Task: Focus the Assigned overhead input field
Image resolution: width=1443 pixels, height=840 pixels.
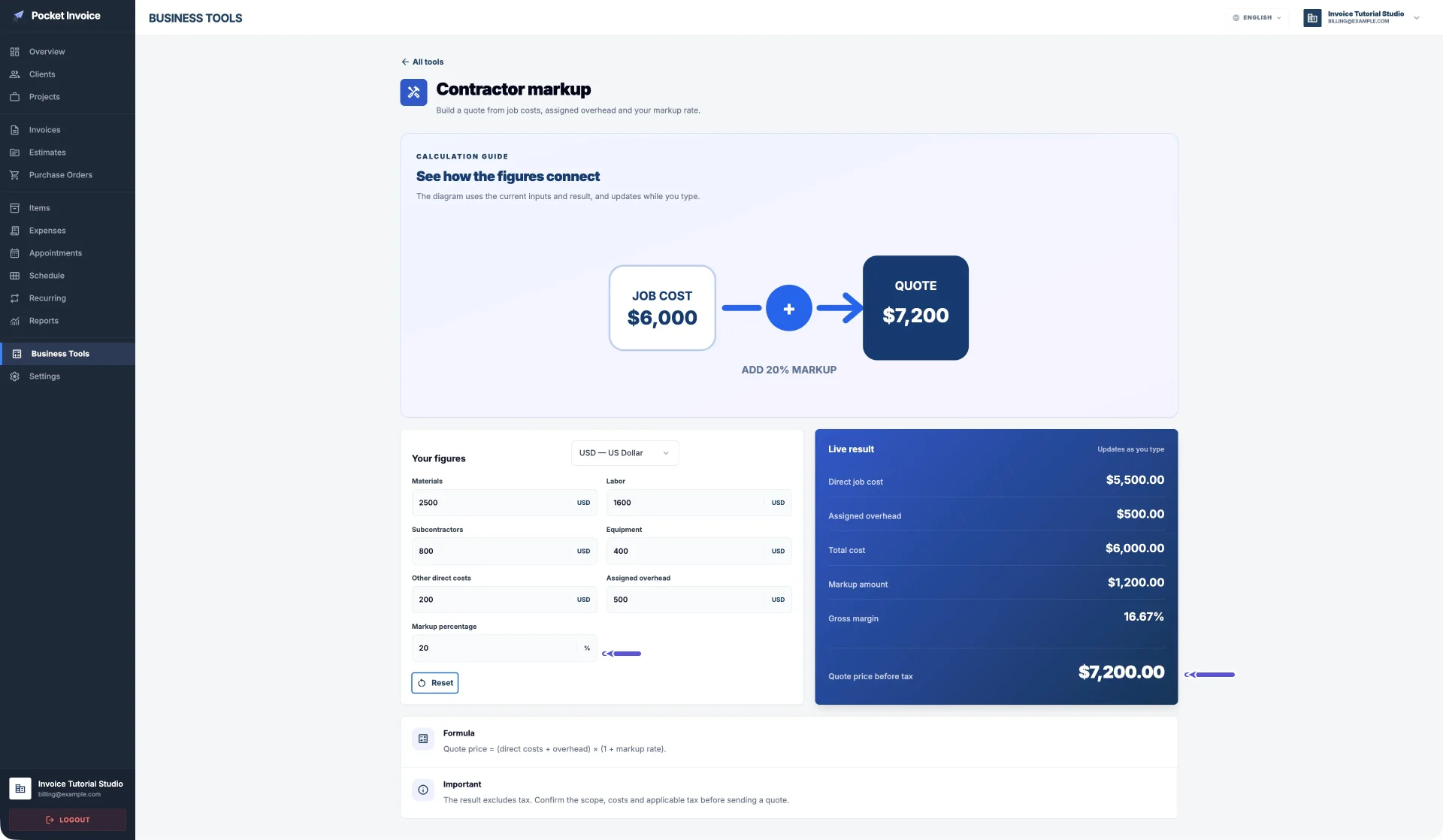Action: click(x=699, y=600)
